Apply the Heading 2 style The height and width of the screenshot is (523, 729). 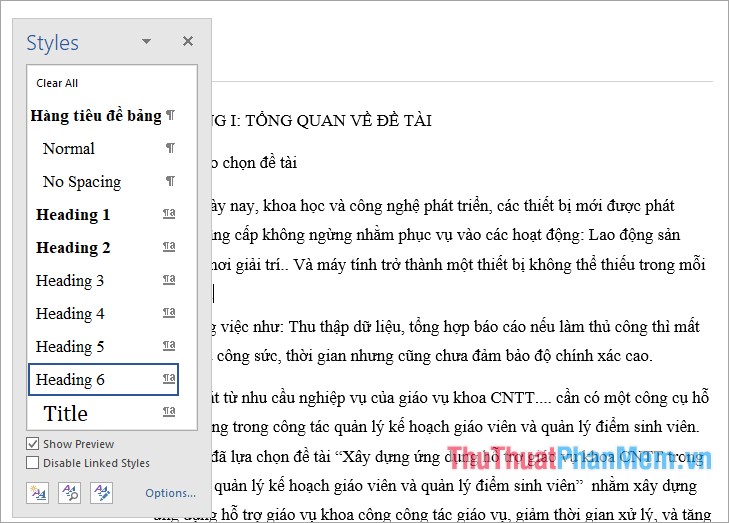click(103, 247)
